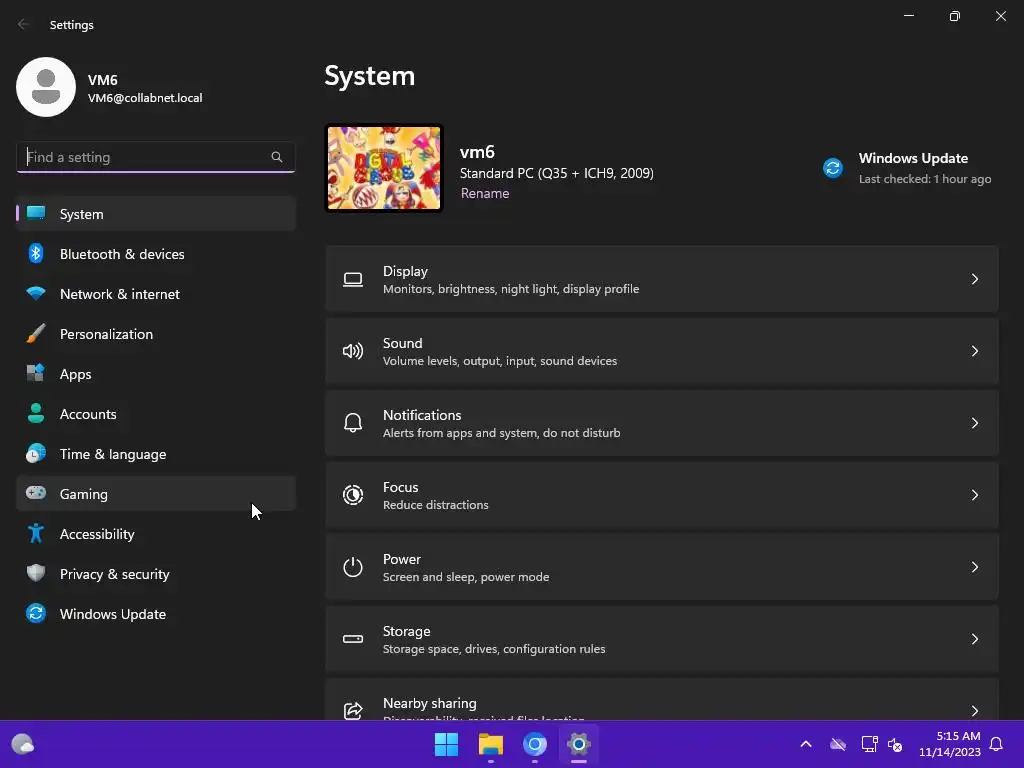The image size is (1024, 768).
Task: Select the System label in sidebar
Action: click(82, 214)
